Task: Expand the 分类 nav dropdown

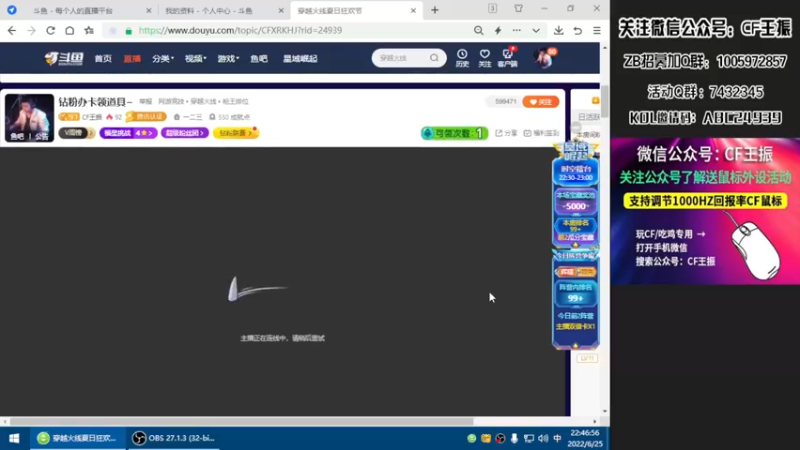Action: pyautogui.click(x=163, y=59)
